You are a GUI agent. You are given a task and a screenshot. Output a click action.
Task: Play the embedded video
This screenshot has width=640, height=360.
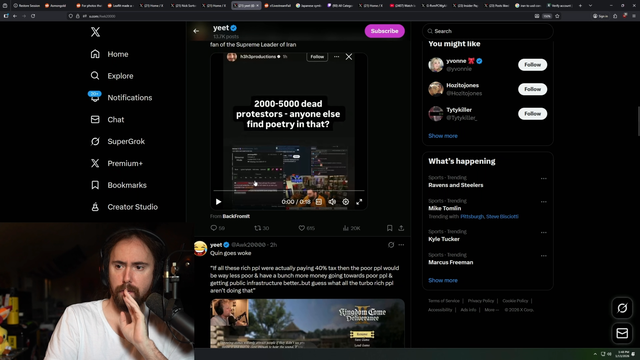tap(218, 202)
